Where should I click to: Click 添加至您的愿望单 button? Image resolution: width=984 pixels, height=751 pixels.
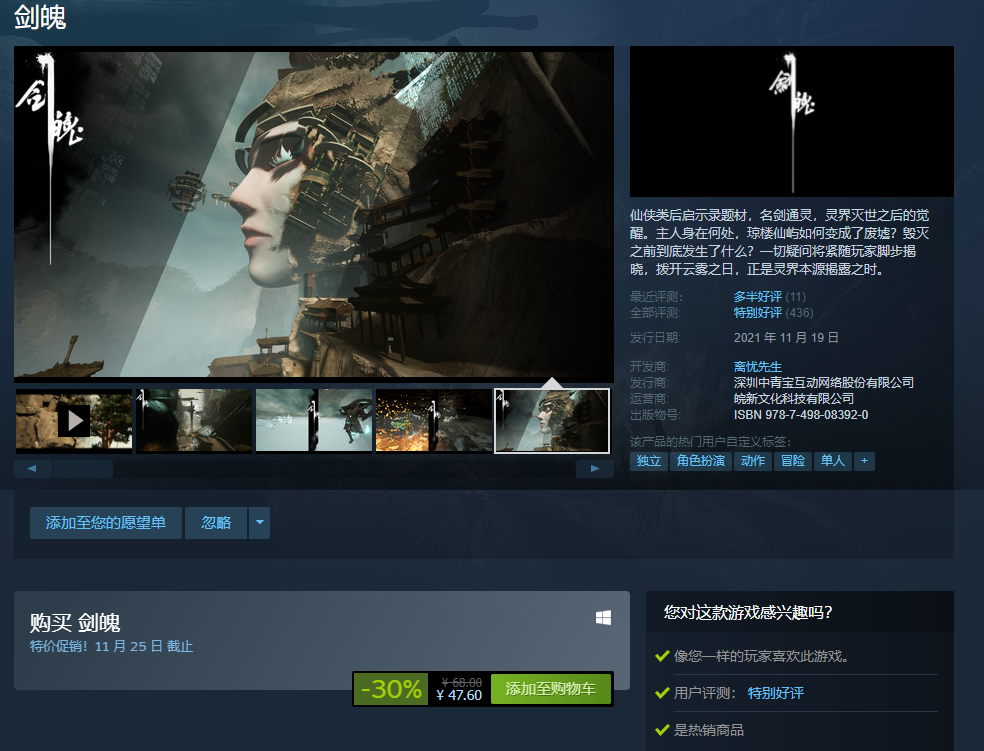tap(105, 523)
